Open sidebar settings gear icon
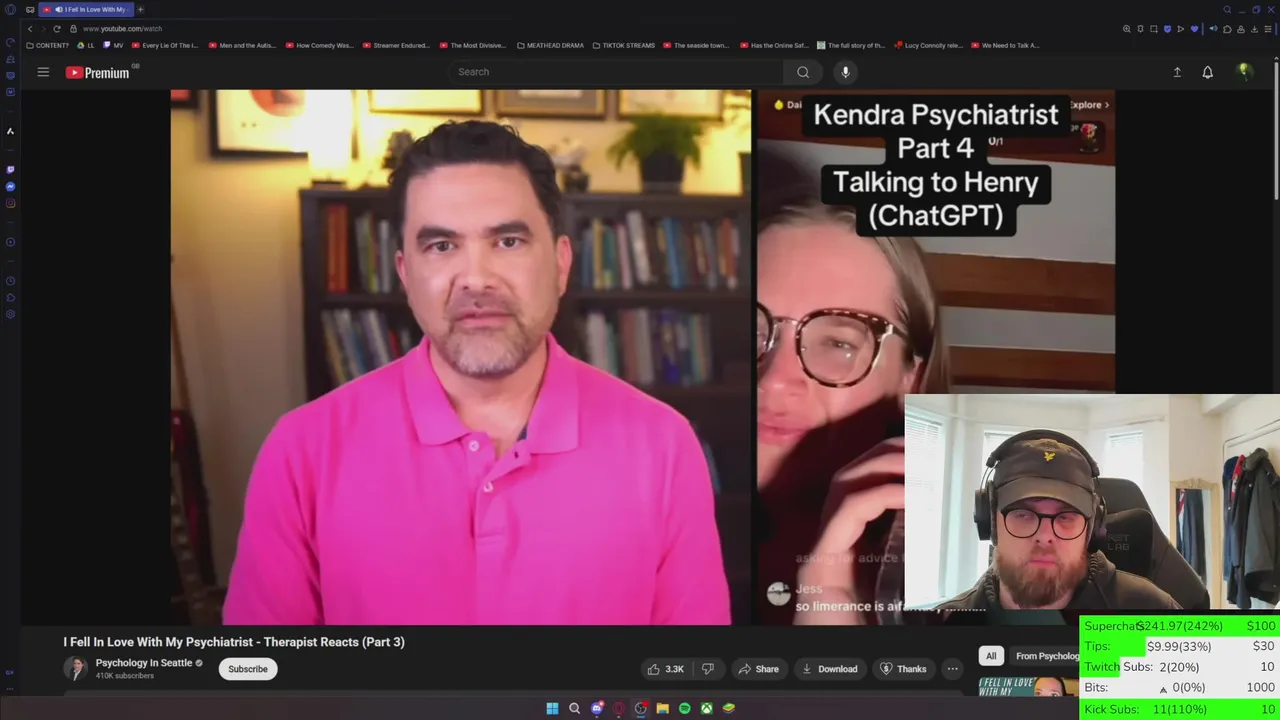 click(10, 314)
